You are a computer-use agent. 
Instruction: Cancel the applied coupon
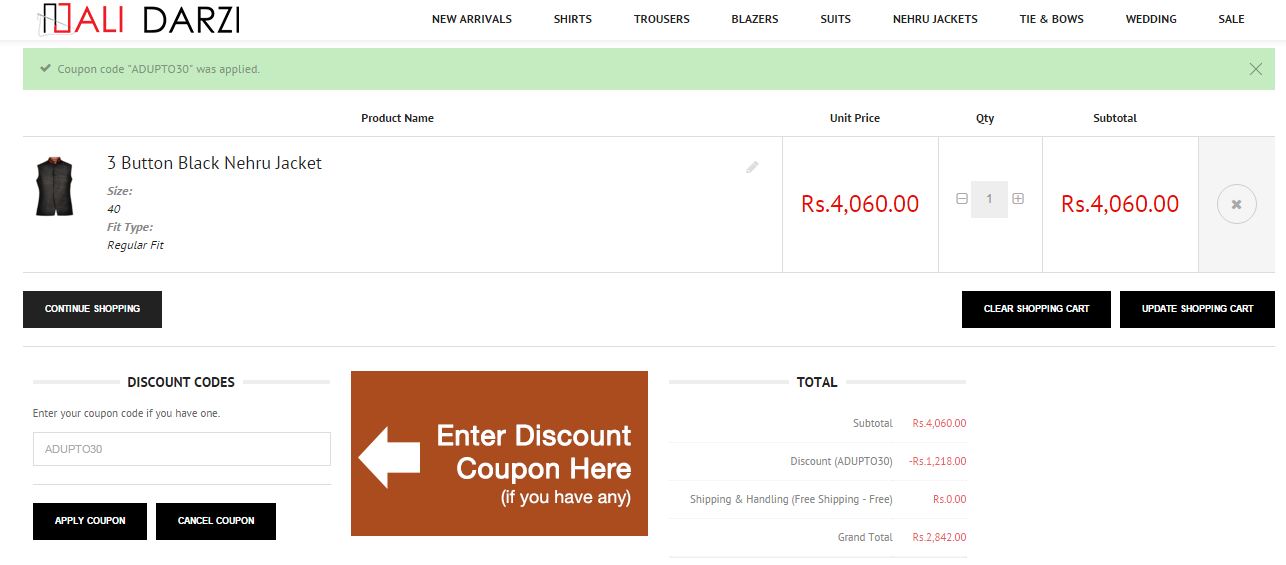pos(216,521)
